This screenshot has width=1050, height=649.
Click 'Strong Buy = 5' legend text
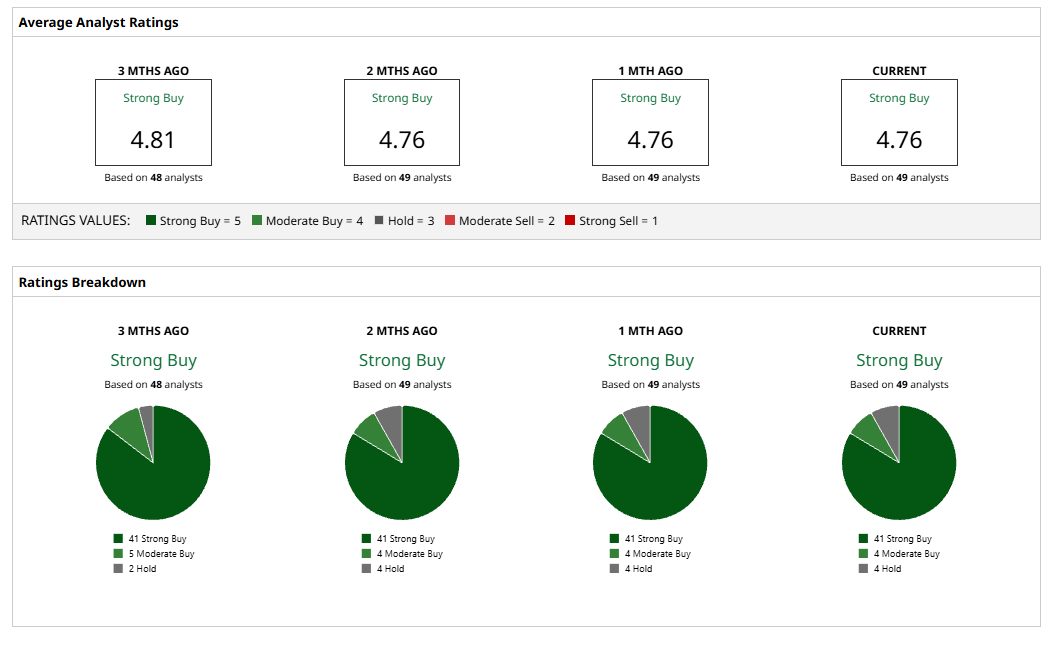200,221
